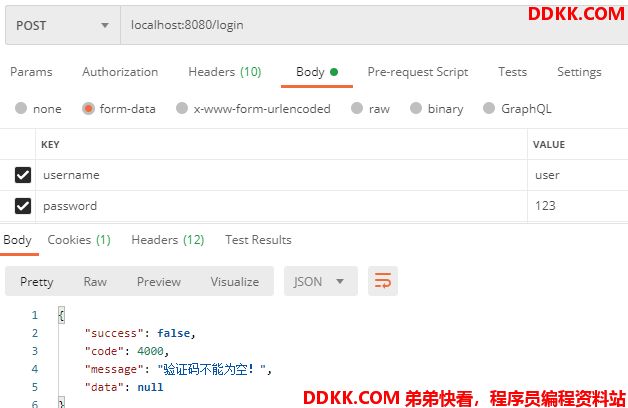
Task: Click the value cell containing 123
Action: [x=578, y=206]
